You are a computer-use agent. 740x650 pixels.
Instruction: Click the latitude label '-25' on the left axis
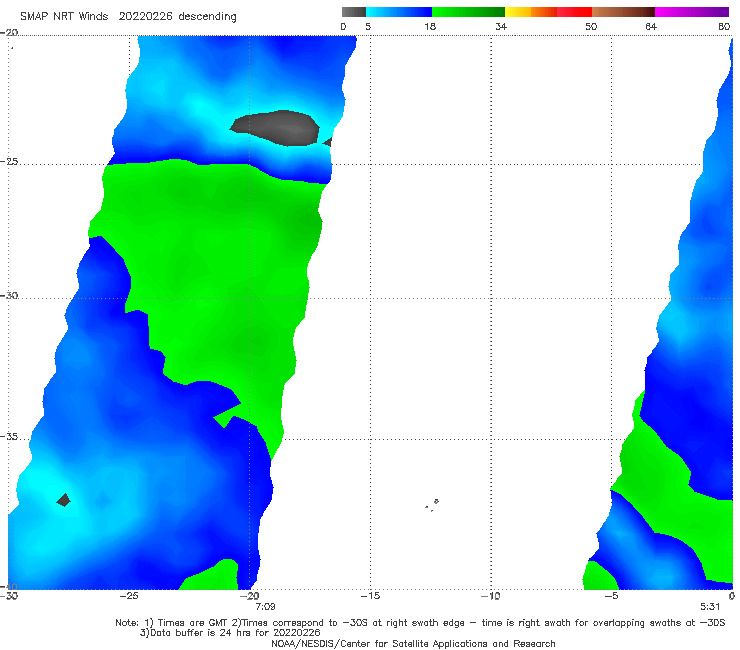coord(9,161)
